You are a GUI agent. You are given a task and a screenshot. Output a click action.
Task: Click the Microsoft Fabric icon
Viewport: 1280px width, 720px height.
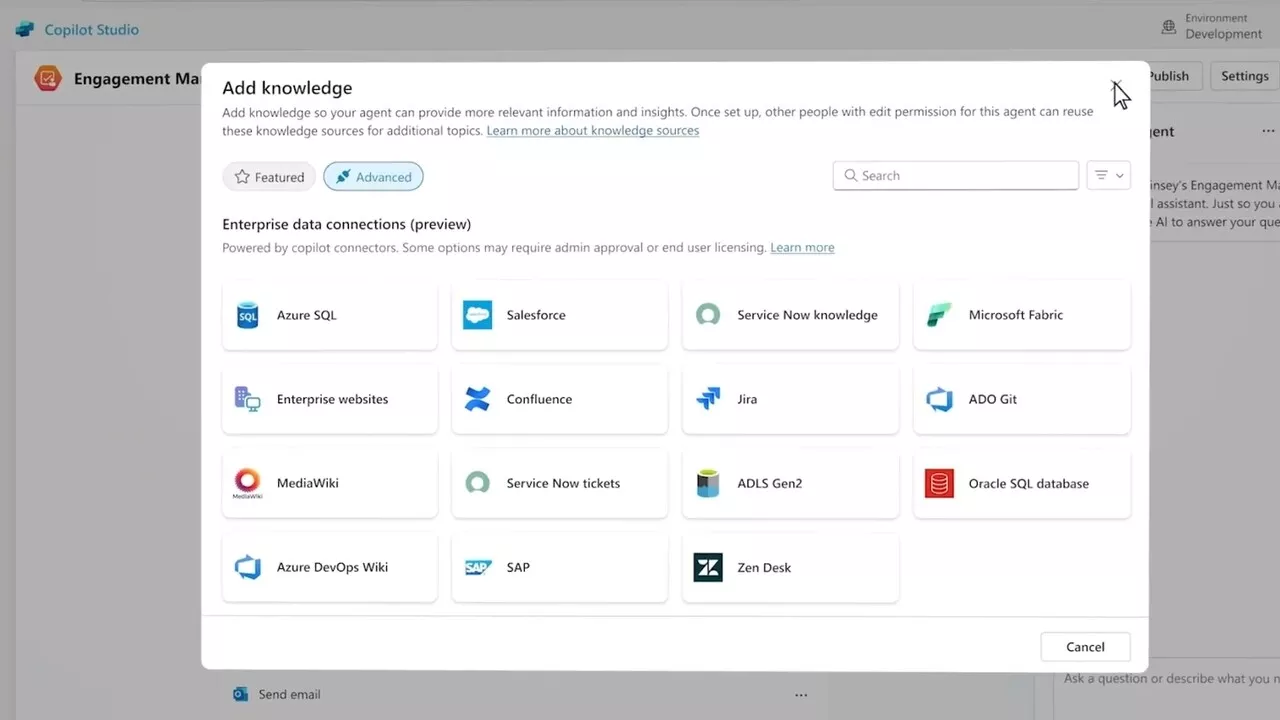point(939,315)
